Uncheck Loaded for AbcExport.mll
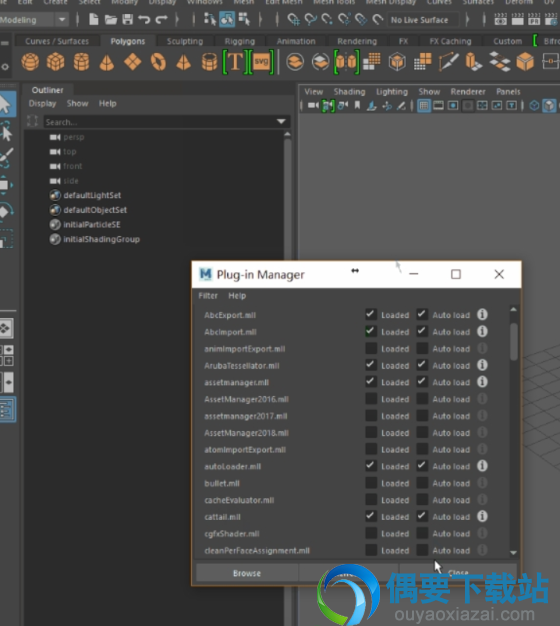The height and width of the screenshot is (626, 560). pyautogui.click(x=371, y=314)
